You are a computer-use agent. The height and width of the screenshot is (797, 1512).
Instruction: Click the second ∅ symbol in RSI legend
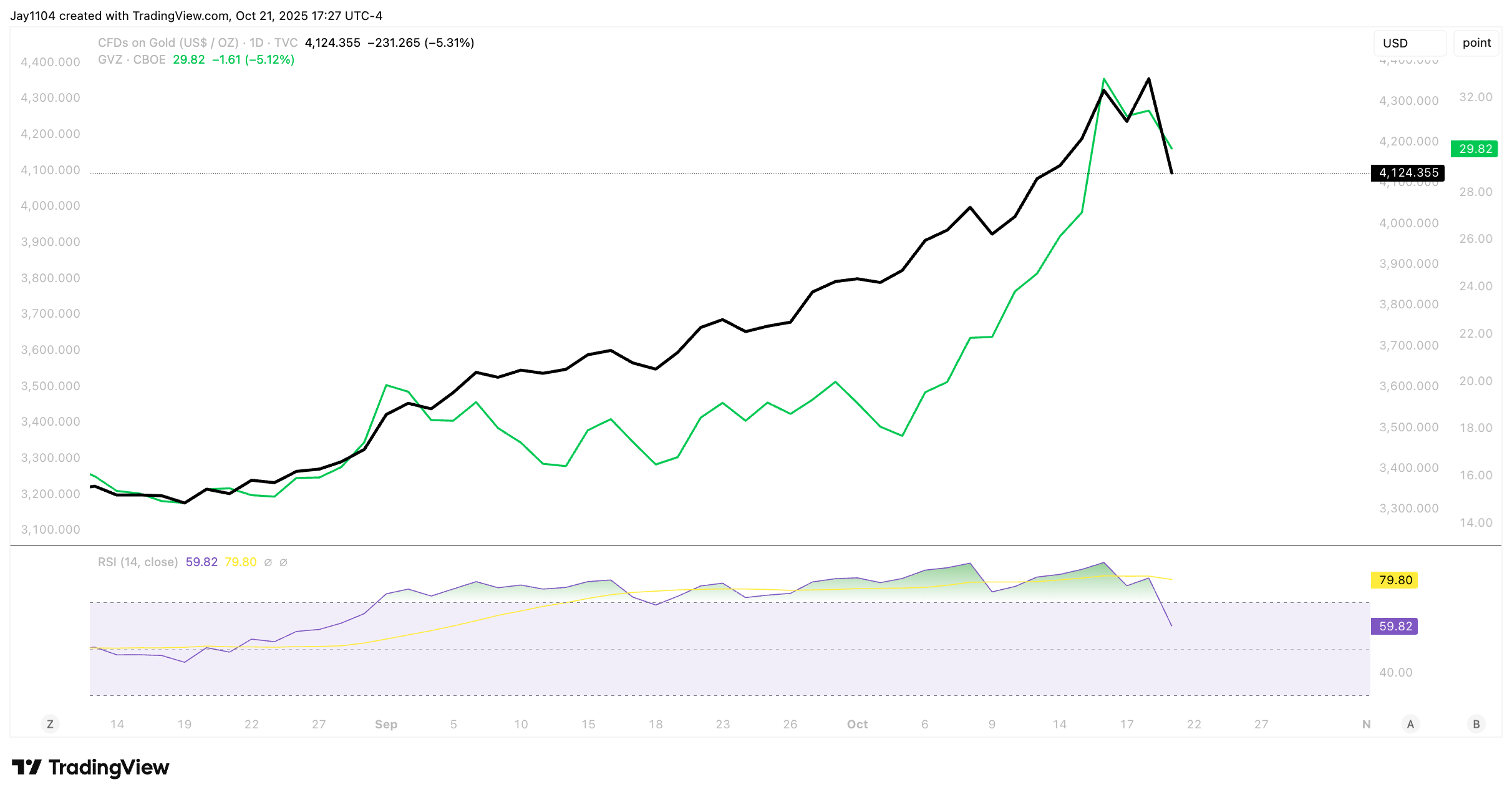[x=283, y=562]
